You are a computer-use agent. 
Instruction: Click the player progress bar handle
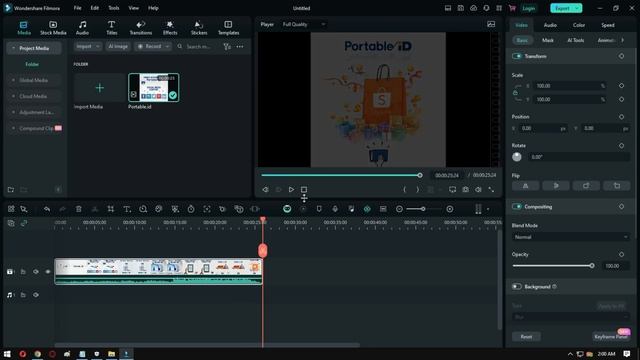tap(420, 175)
